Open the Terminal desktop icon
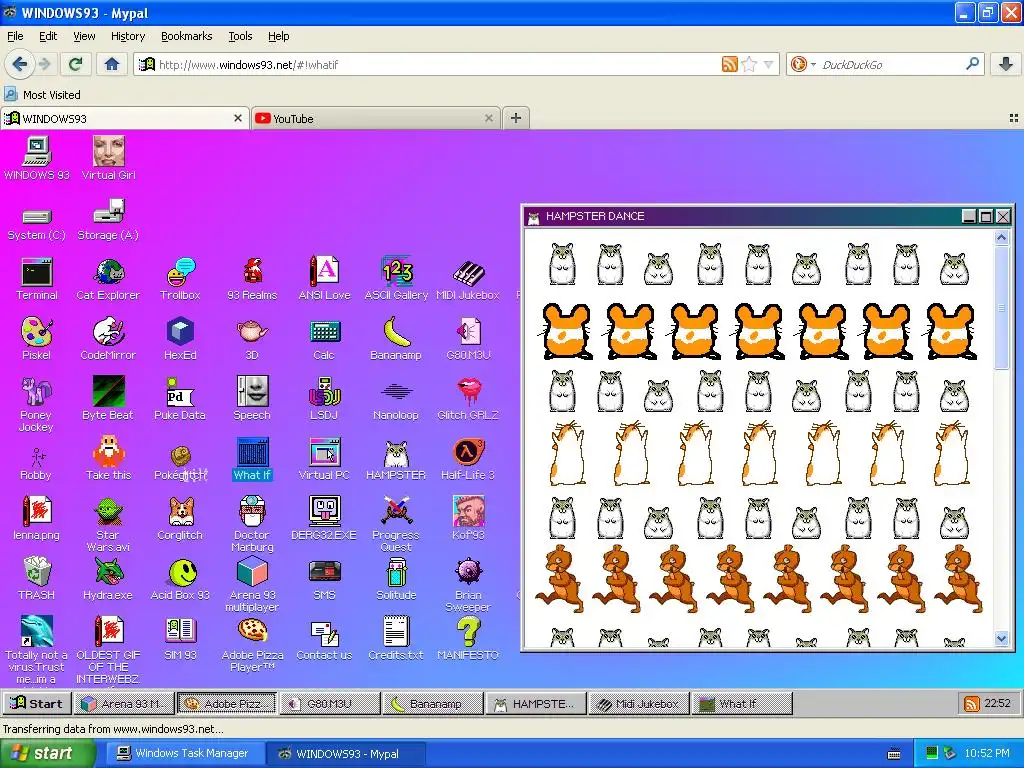 tap(37, 279)
